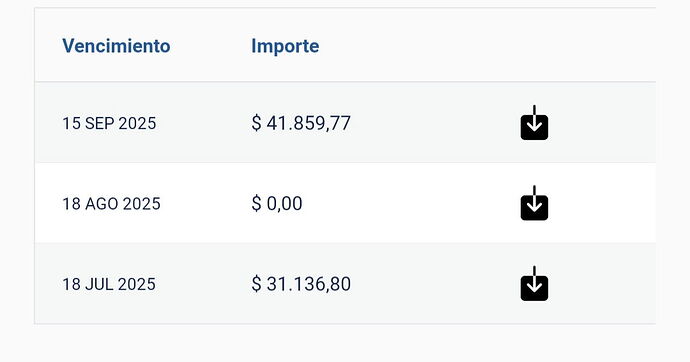Click the 18 JUL 2025 due date
This screenshot has height=362, width=690.
pyautogui.click(x=109, y=284)
